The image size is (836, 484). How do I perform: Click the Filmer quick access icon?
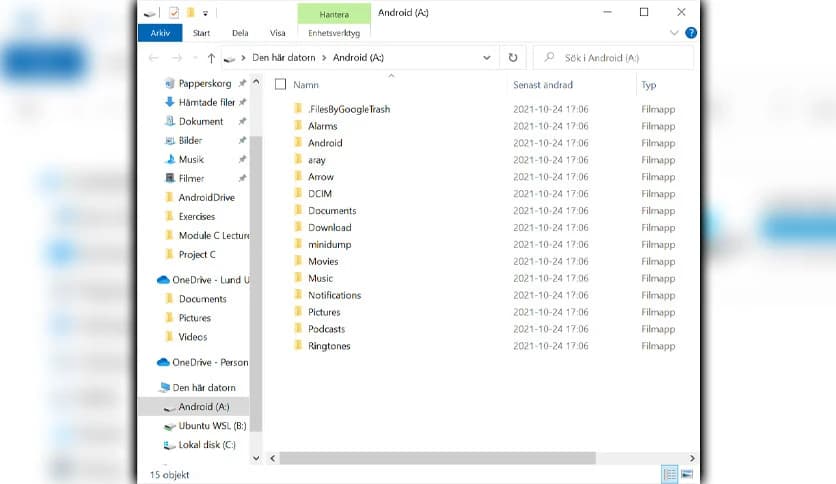pos(170,178)
